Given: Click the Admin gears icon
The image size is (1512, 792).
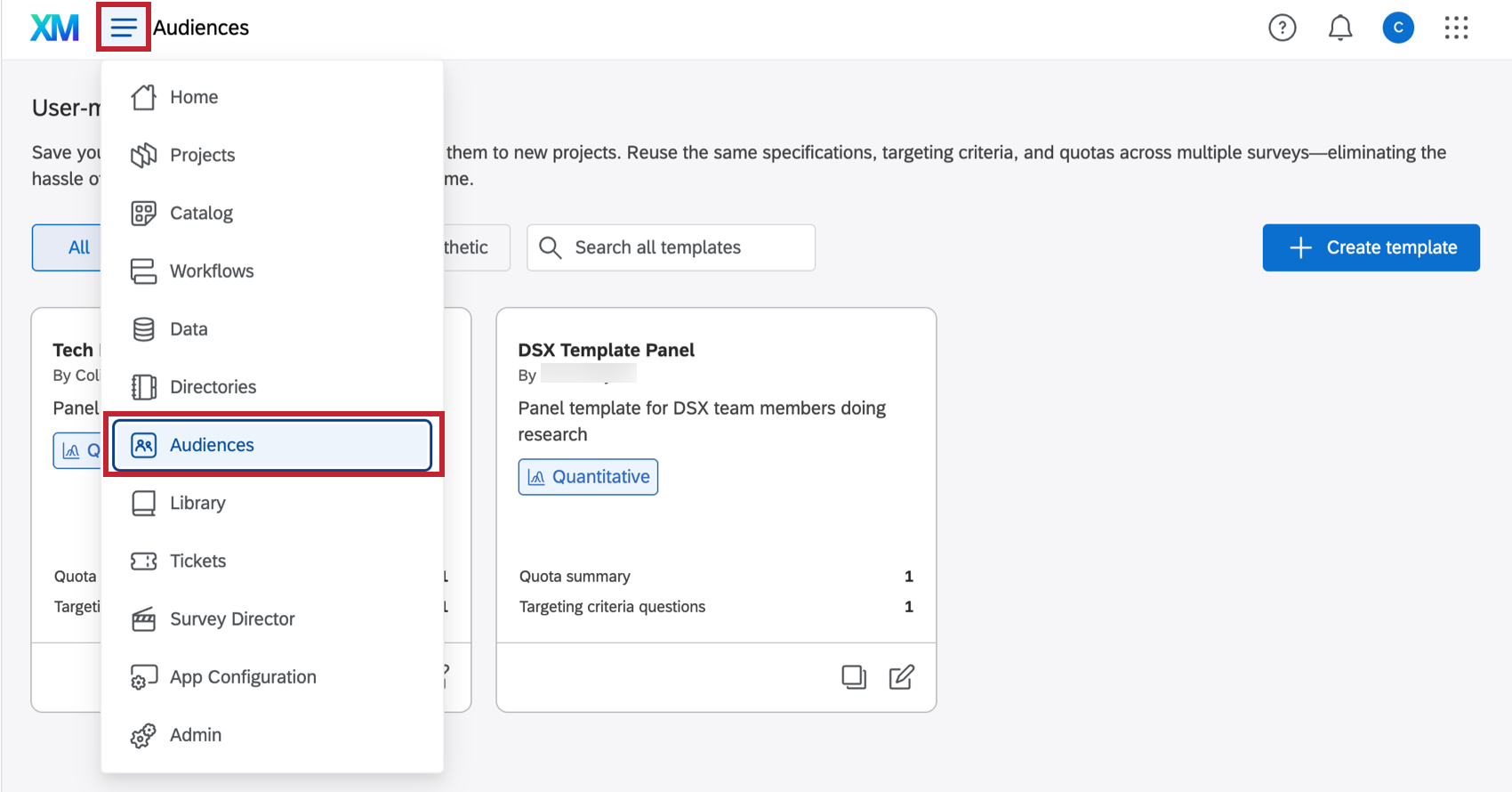Looking at the screenshot, I should tap(143, 735).
